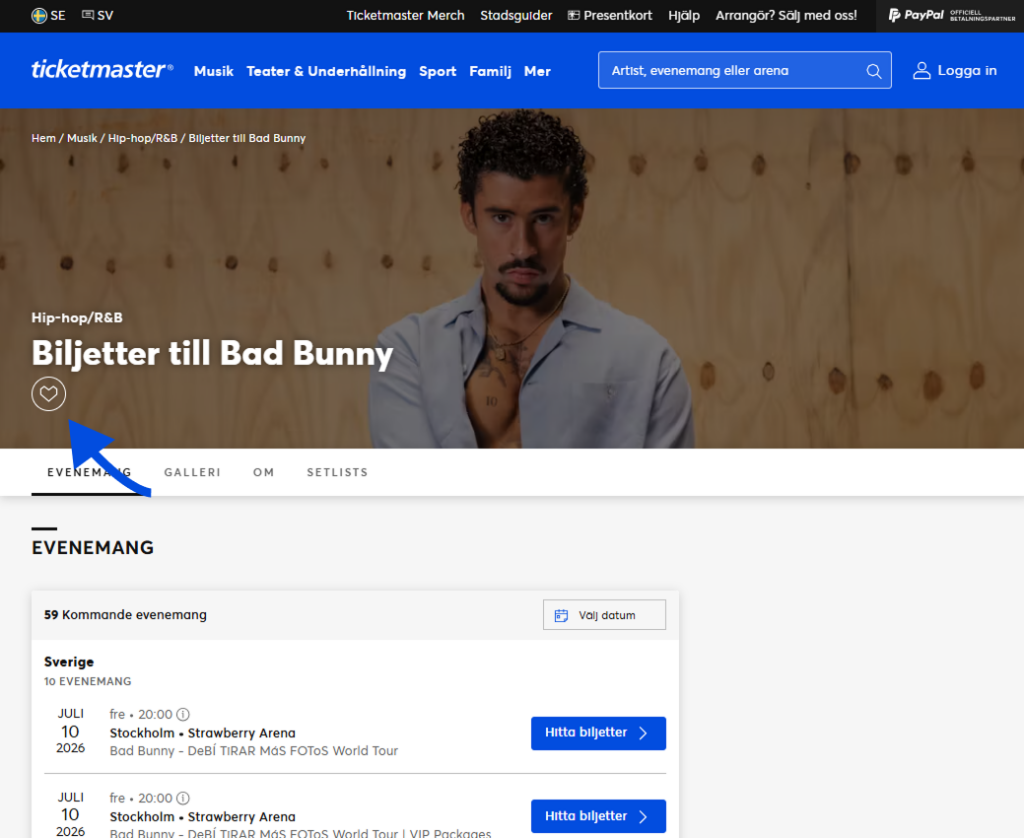Screen dimensions: 1024x838
Task: Click the Swedish flag SE country selector
Action: (x=48, y=16)
